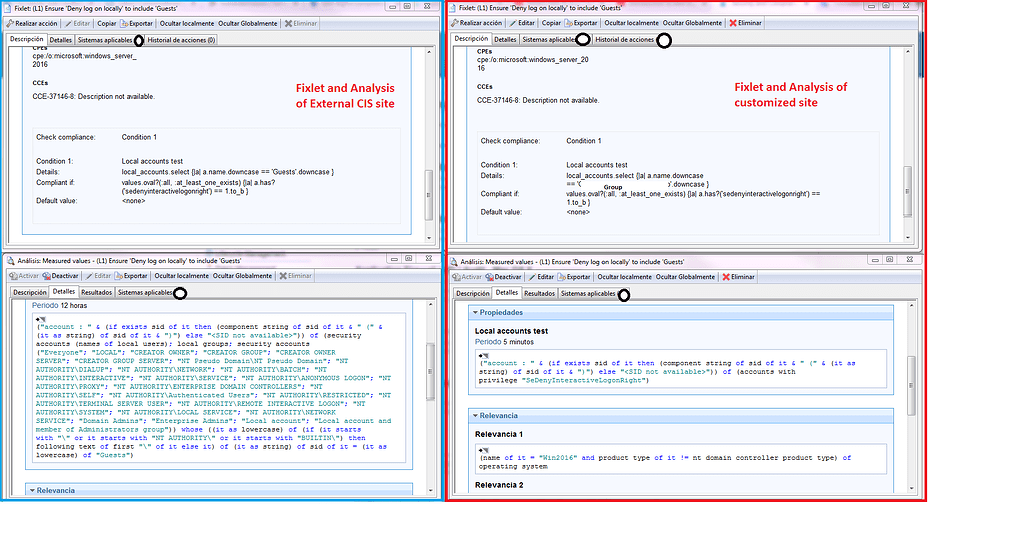Screen dimensions: 1024x548
Task: Open Descripción tab in the left Análisis window
Action: point(30,293)
